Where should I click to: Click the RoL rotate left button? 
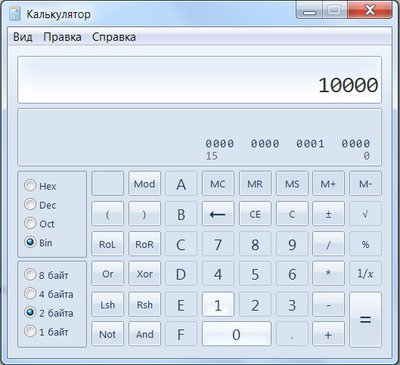click(x=107, y=244)
